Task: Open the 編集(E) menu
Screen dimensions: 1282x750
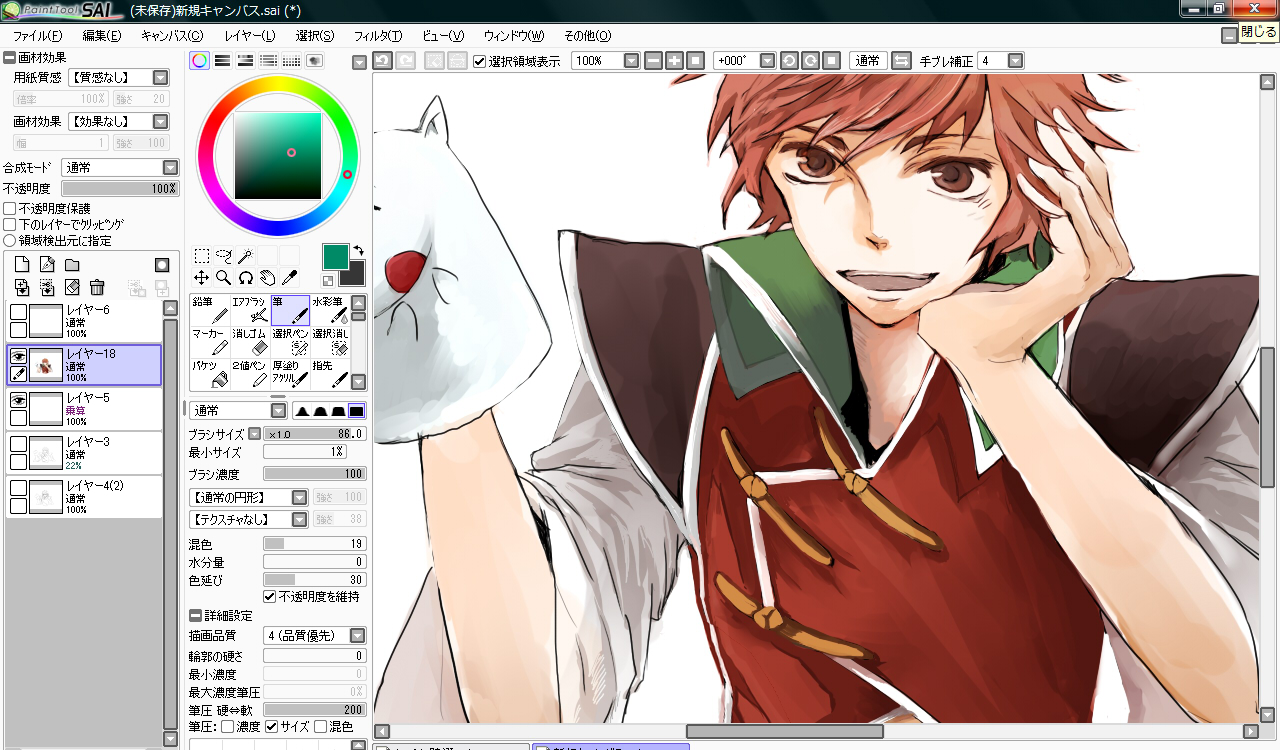Action: (x=102, y=35)
